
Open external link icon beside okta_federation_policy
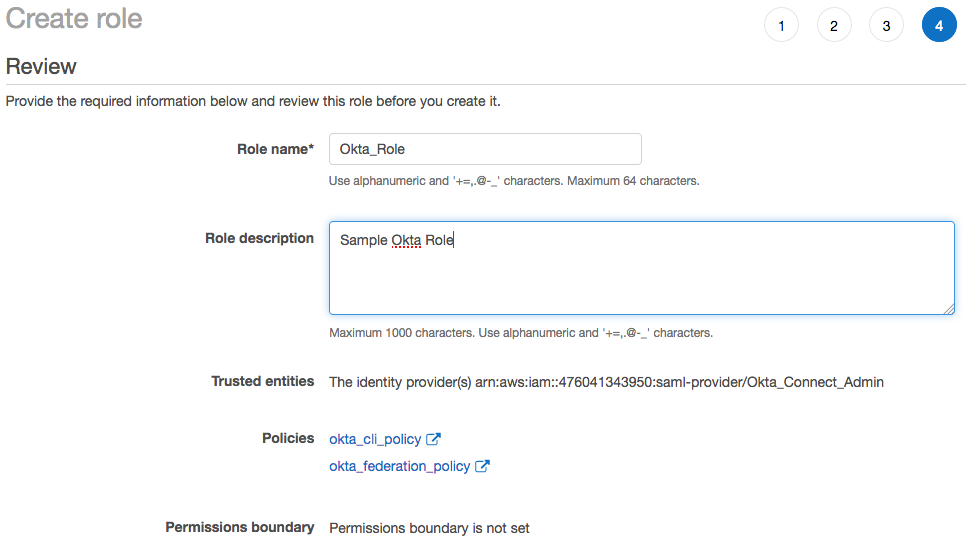point(482,466)
